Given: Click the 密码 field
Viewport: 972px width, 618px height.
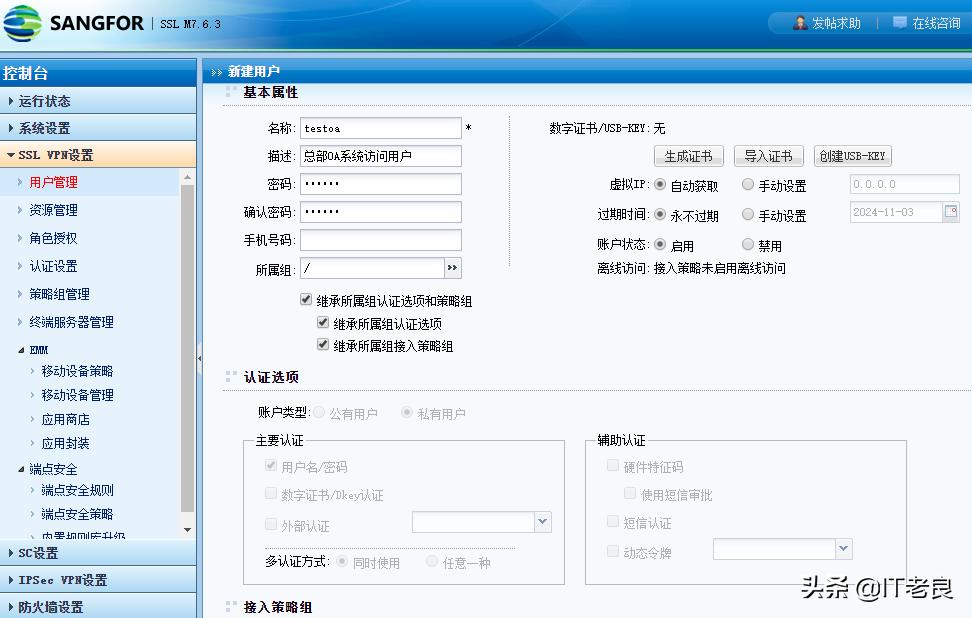Looking at the screenshot, I should click(381, 184).
